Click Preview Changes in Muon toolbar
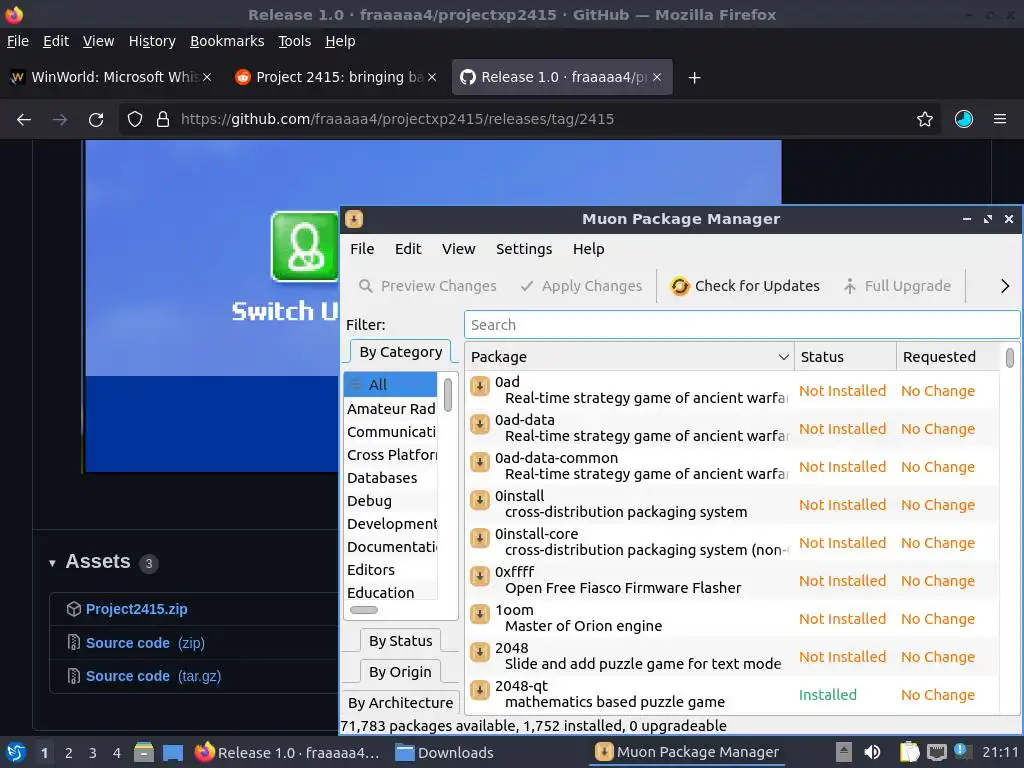This screenshot has width=1024, height=768. coord(428,286)
